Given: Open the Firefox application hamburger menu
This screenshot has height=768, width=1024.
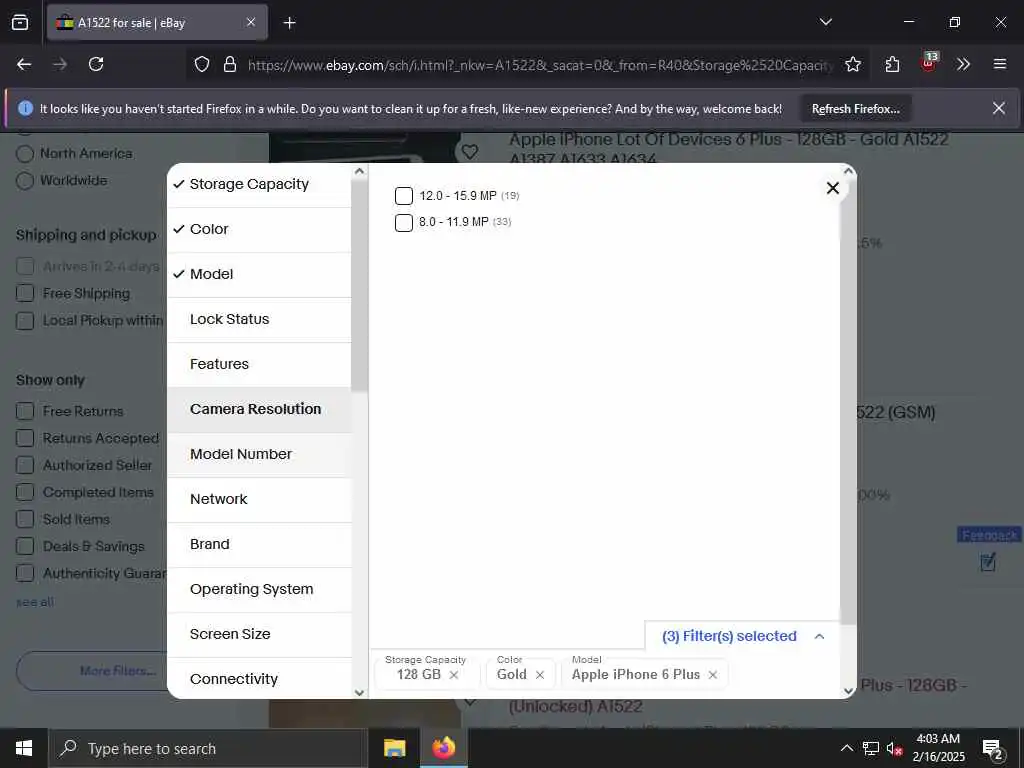Looking at the screenshot, I should (x=999, y=64).
